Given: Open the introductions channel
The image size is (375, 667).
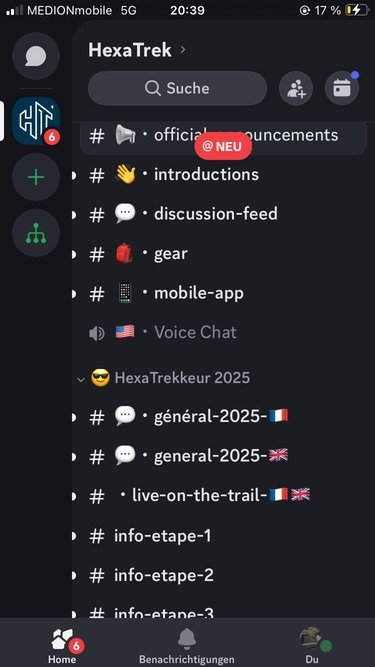Looking at the screenshot, I should [223, 175].
